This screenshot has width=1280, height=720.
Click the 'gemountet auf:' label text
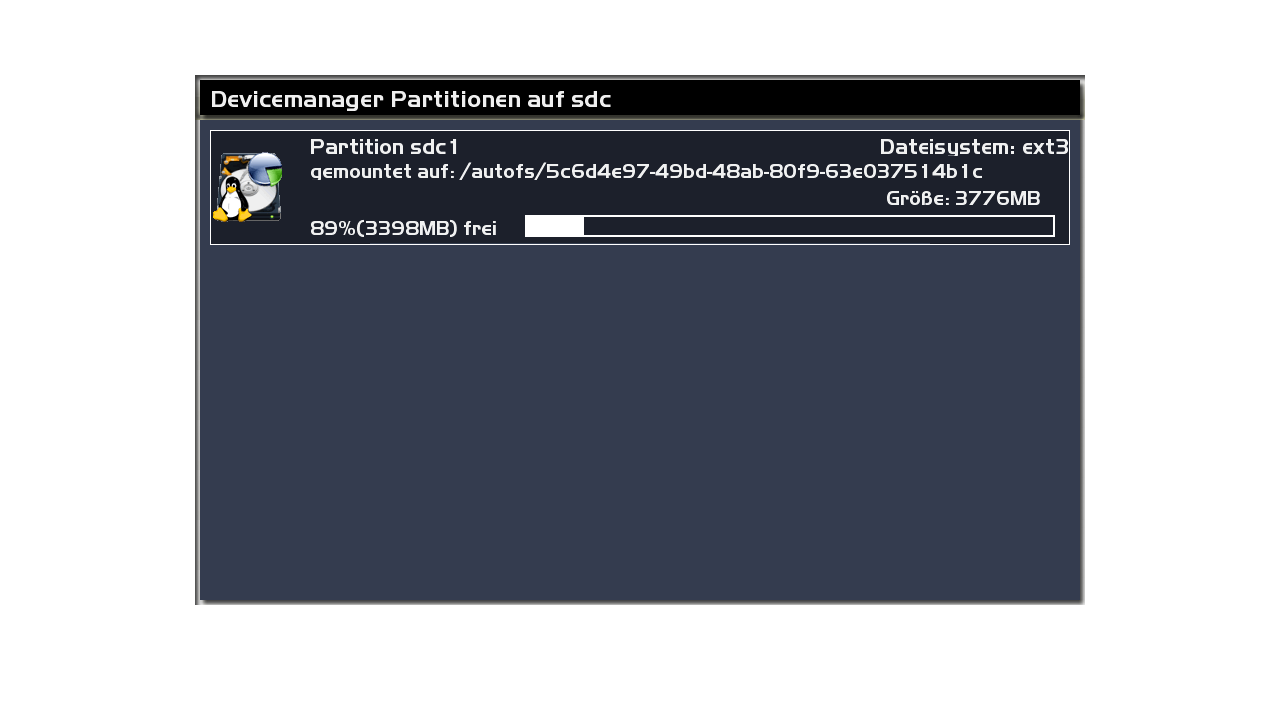(x=383, y=172)
